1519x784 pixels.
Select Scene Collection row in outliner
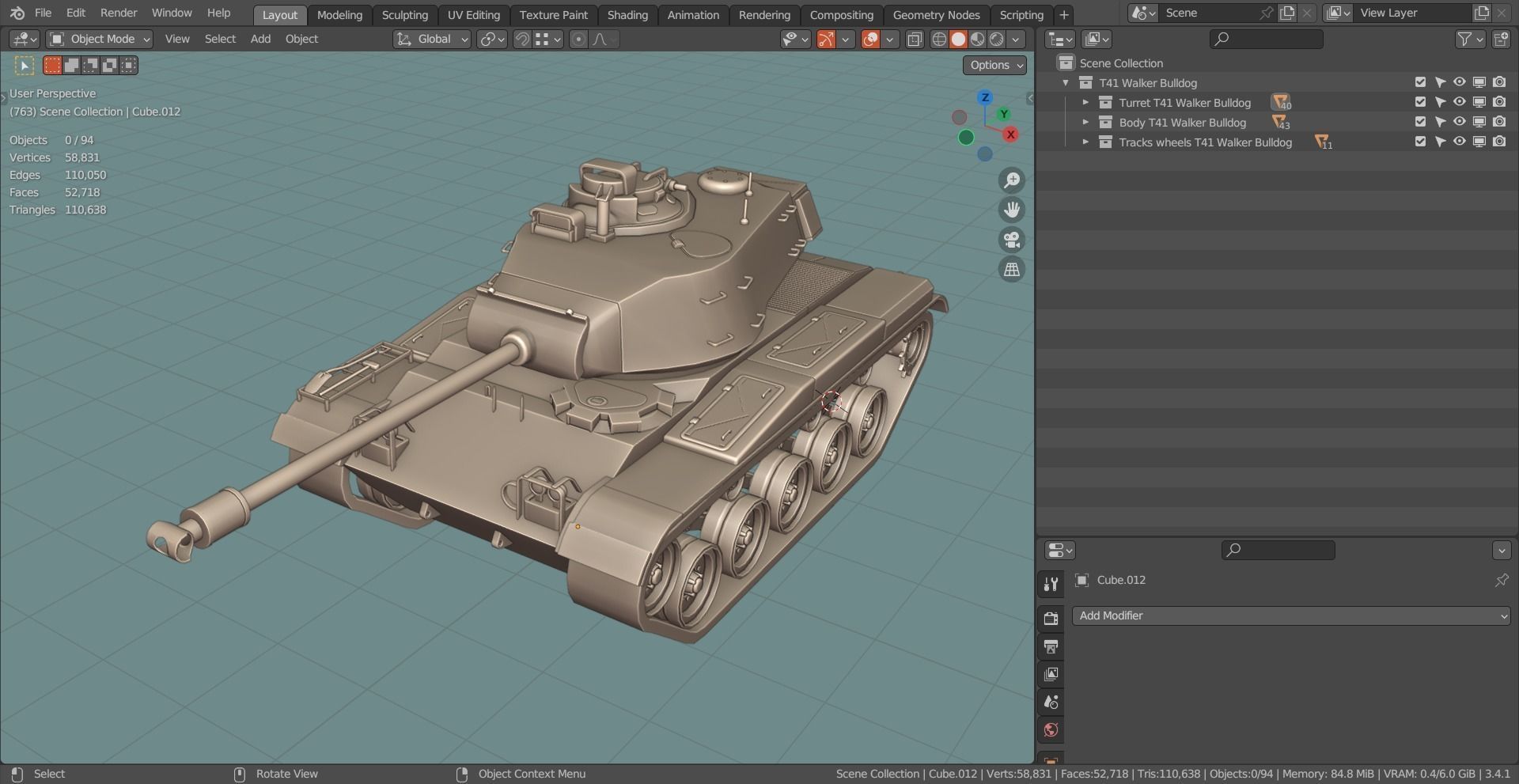tap(1277, 63)
